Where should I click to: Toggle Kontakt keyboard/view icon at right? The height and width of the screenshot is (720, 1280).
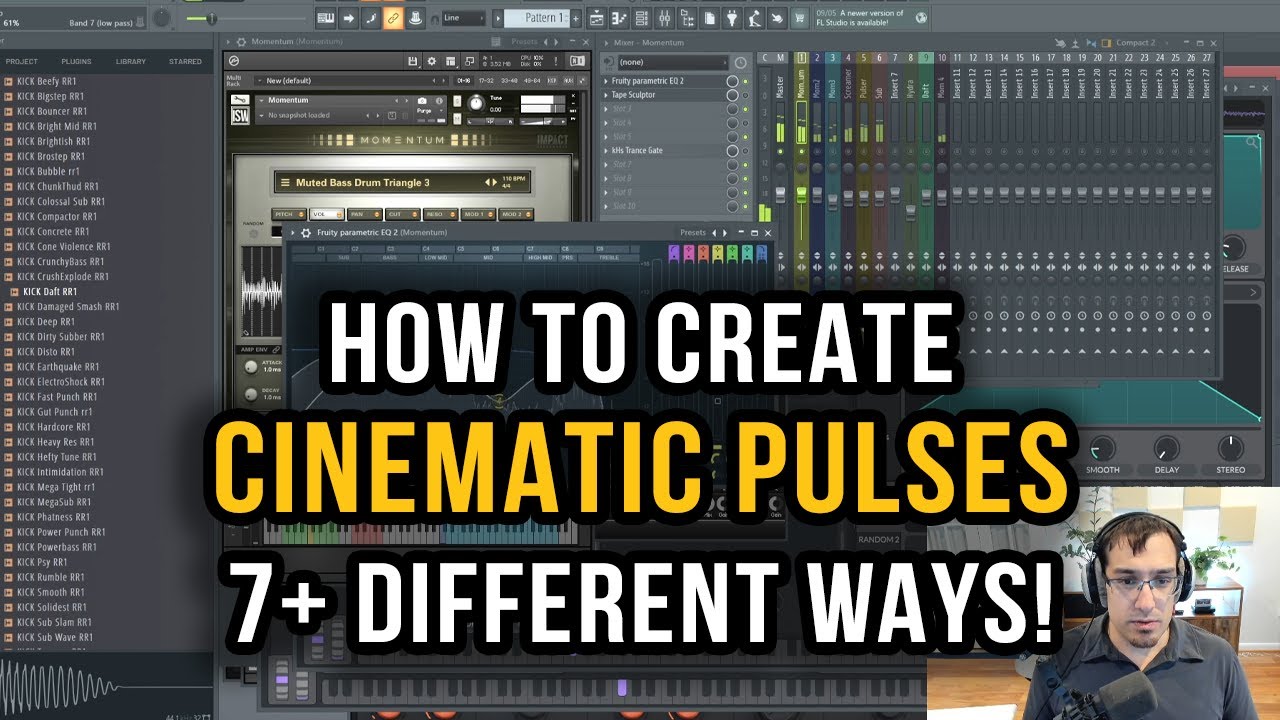click(x=577, y=61)
